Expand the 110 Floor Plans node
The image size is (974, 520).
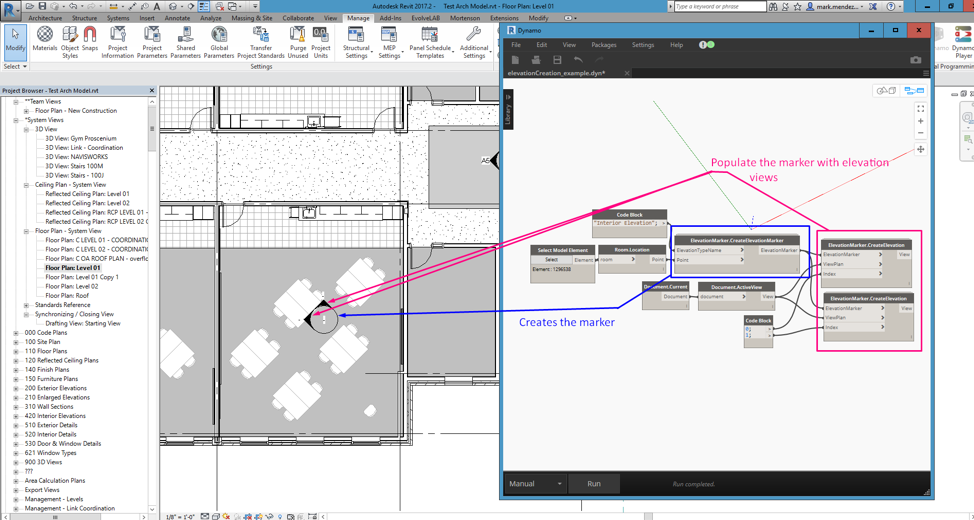pyautogui.click(x=16, y=351)
